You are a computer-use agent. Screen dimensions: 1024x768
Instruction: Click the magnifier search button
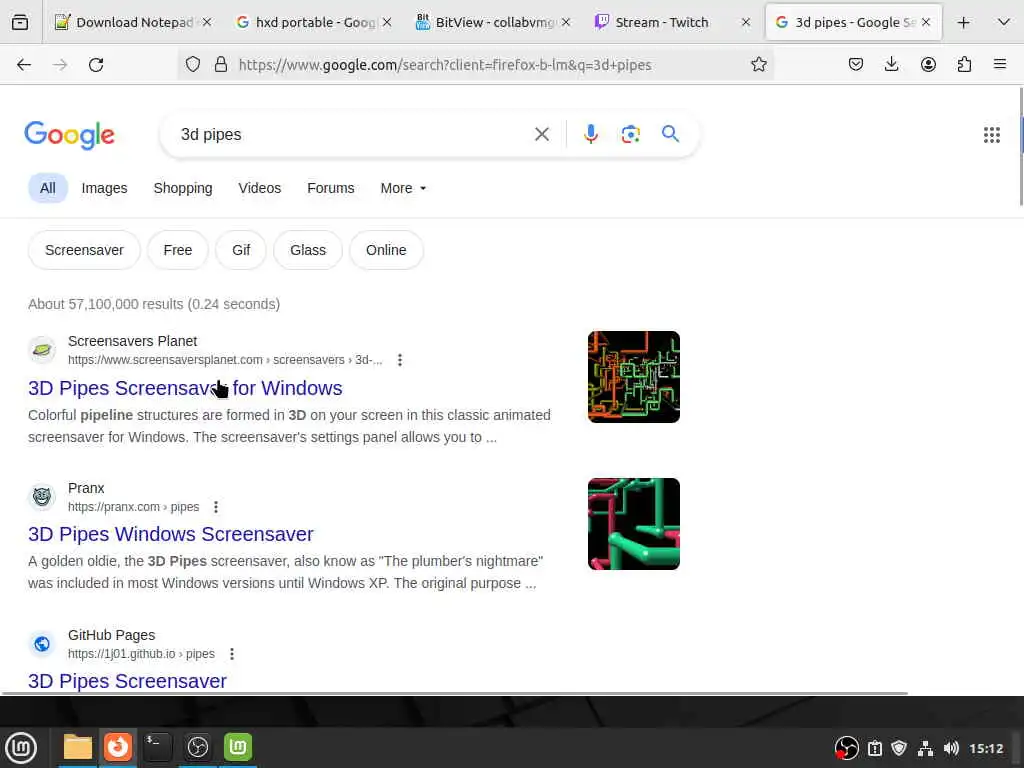click(x=670, y=134)
